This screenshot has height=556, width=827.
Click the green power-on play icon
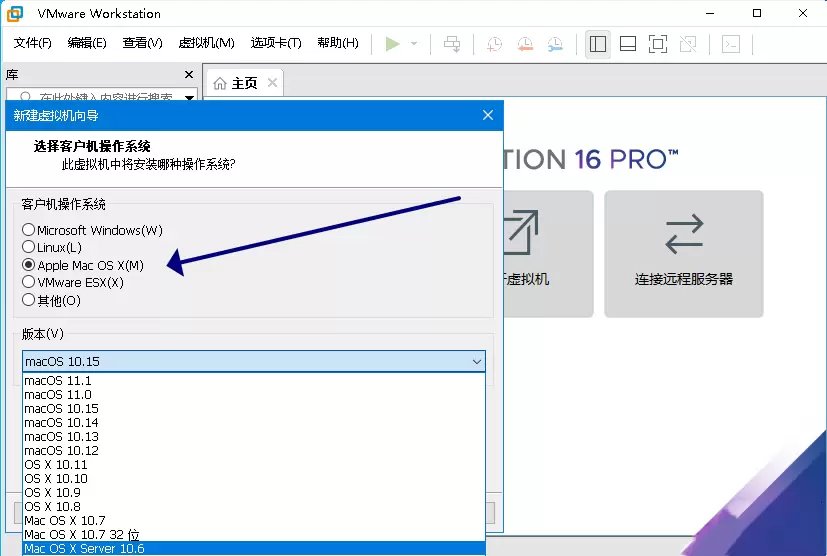tap(392, 44)
